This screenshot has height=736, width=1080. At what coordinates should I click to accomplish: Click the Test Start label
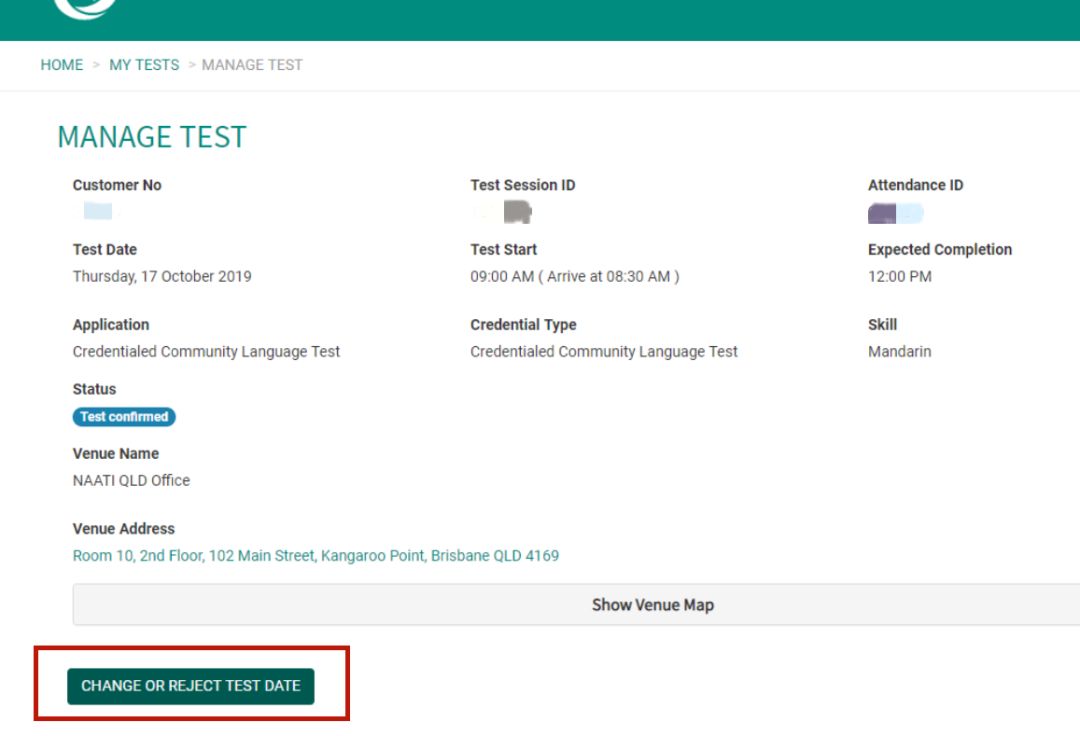(x=503, y=249)
